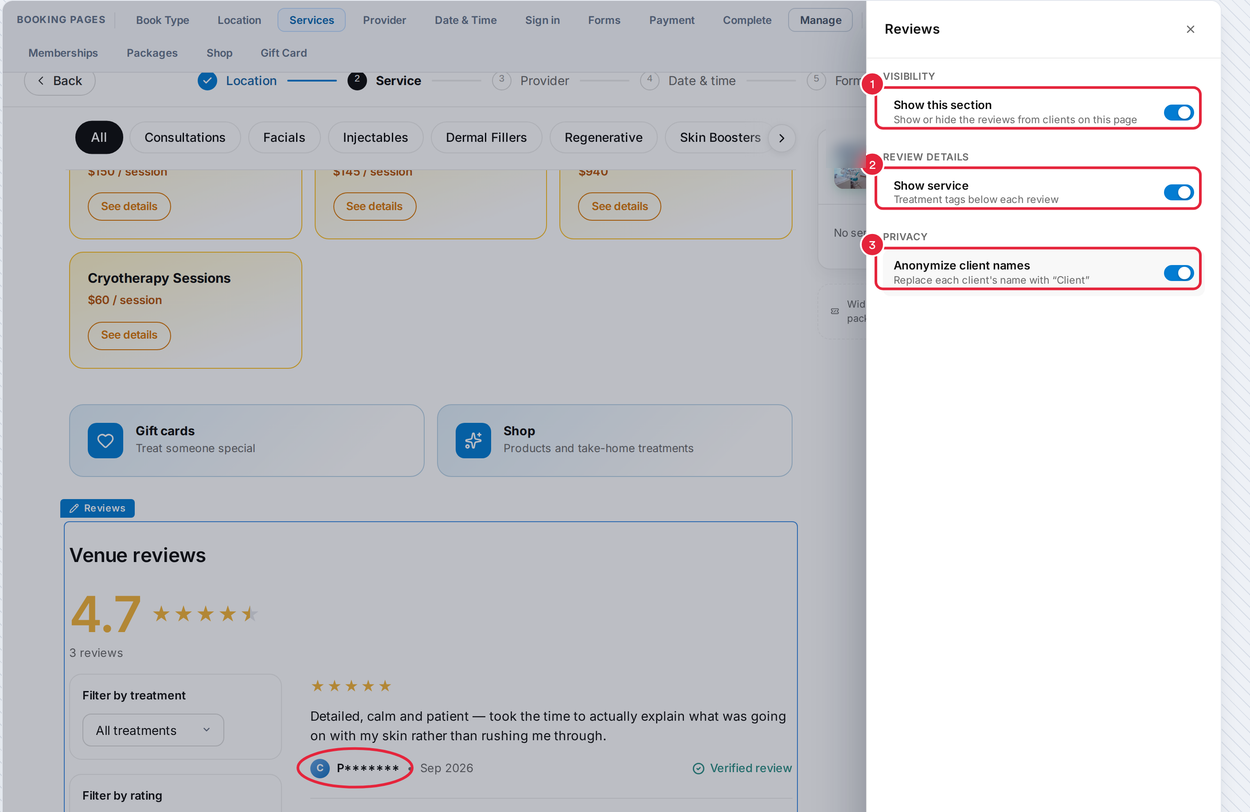The width and height of the screenshot is (1250, 812).
Task: Open the Forms tab
Action: tap(604, 20)
